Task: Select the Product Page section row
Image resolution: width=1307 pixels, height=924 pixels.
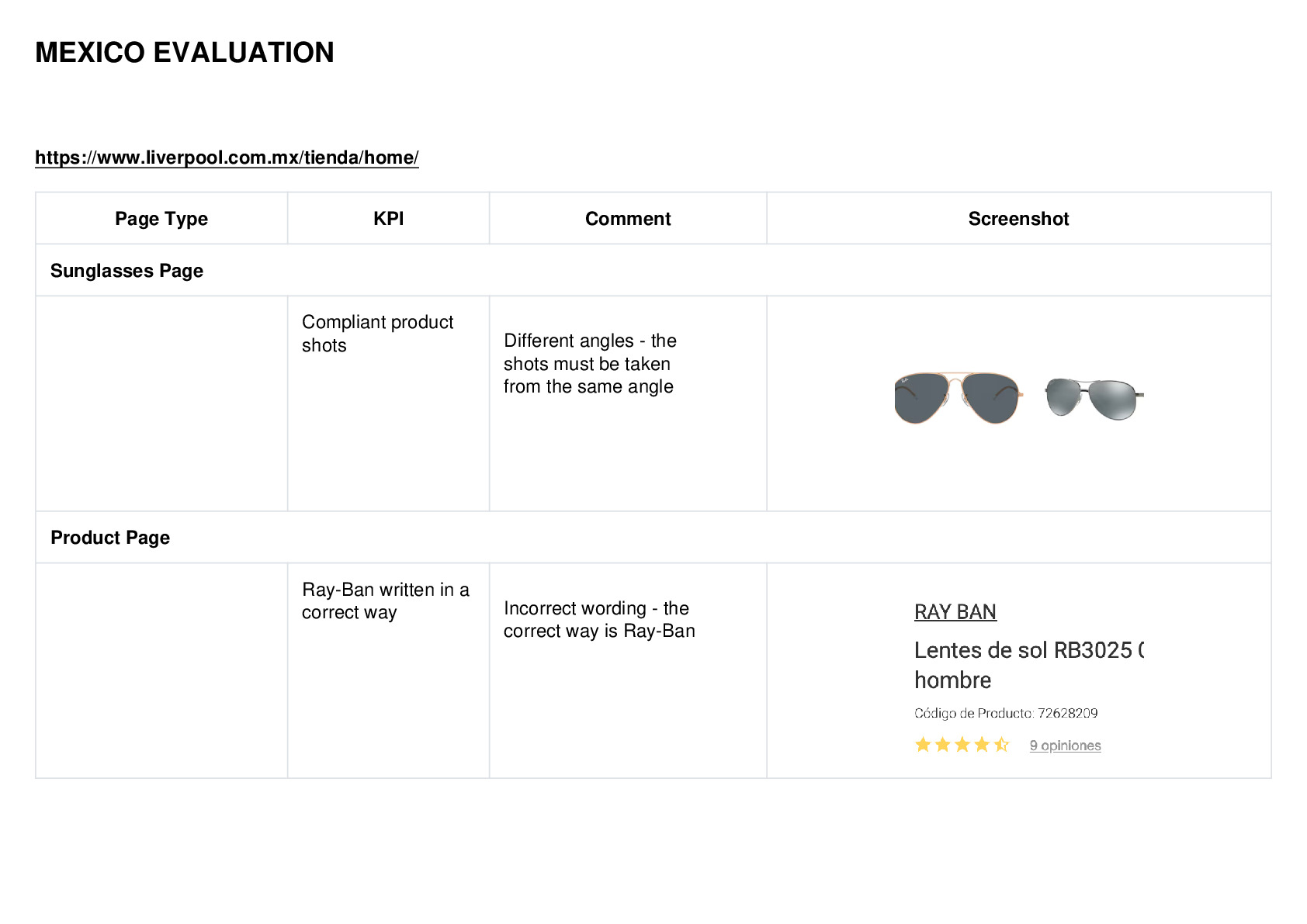Action: (653, 537)
